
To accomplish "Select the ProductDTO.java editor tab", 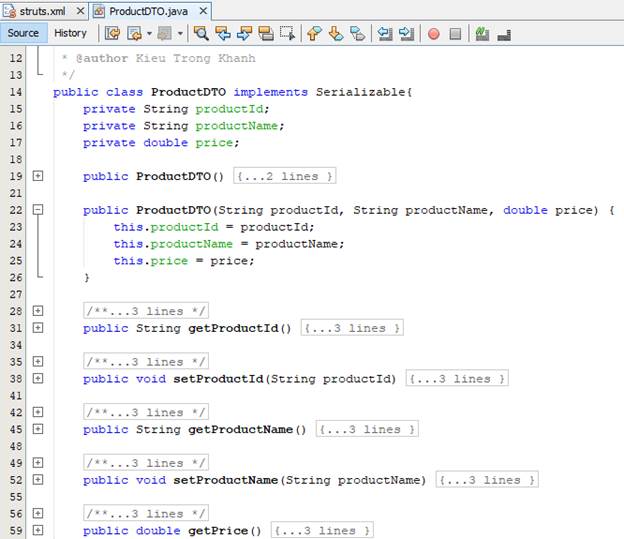I will (148, 11).
